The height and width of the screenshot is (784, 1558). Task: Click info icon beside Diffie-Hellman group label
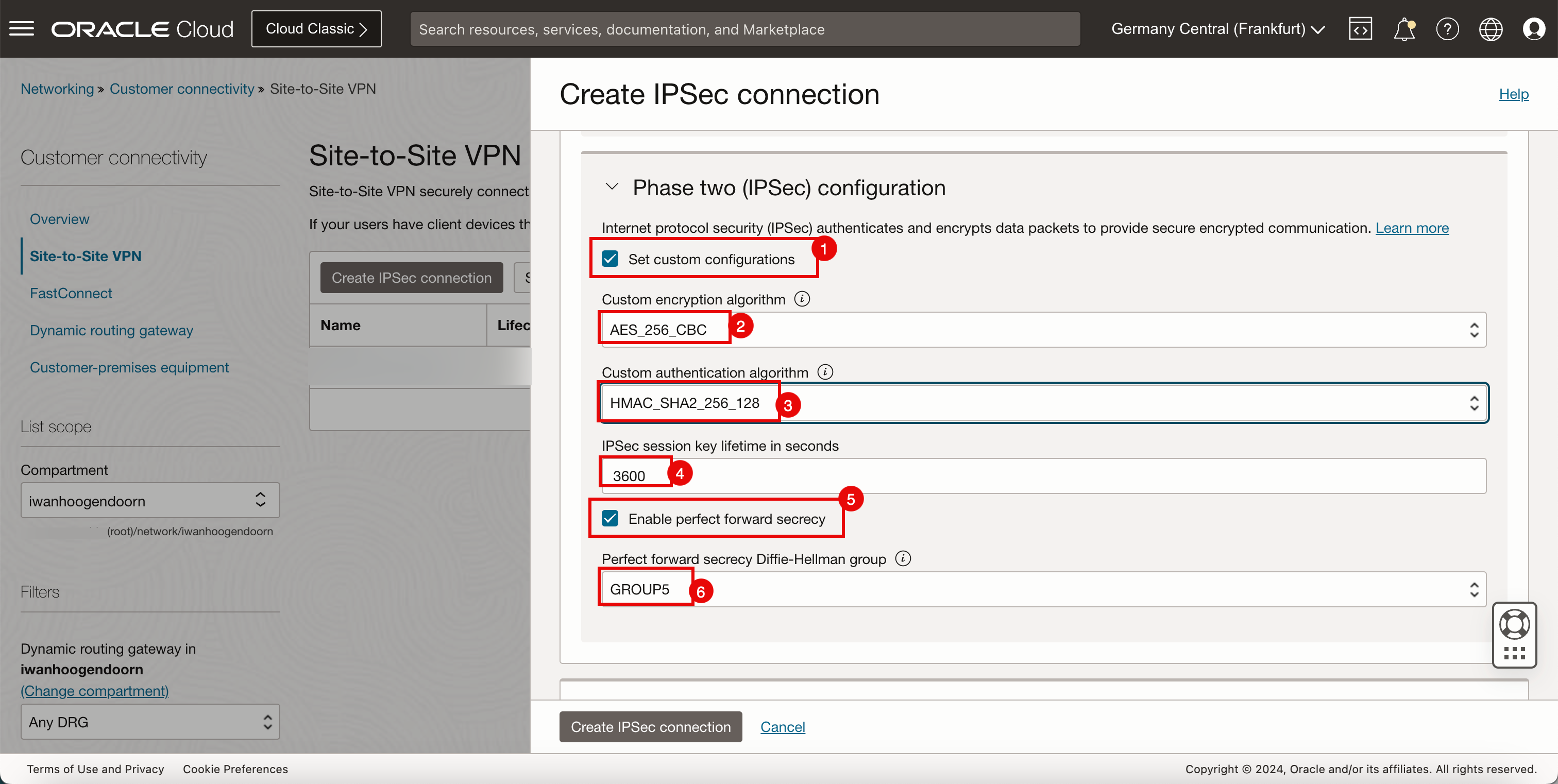[903, 558]
